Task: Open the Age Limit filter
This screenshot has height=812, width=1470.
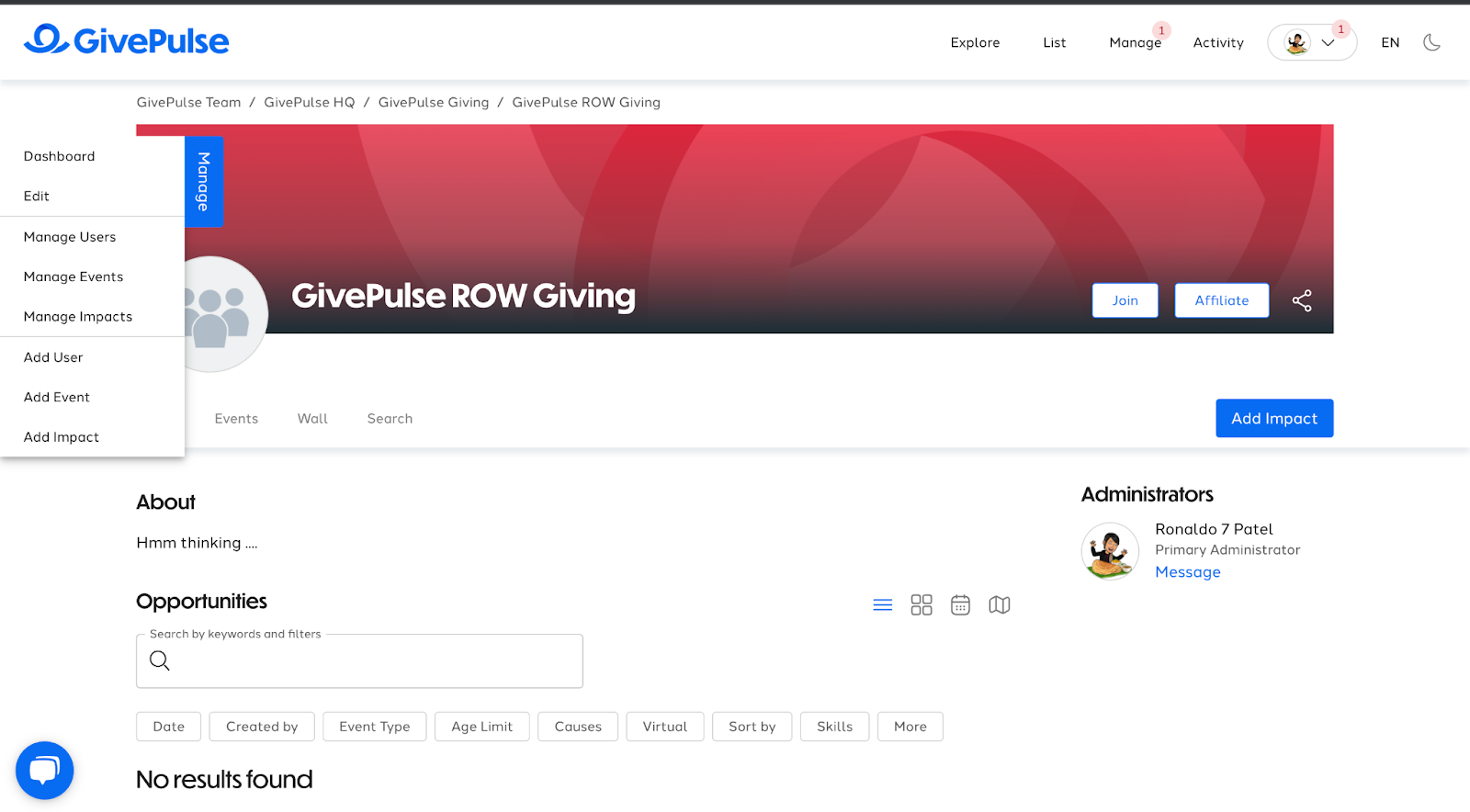Action: coord(482,727)
